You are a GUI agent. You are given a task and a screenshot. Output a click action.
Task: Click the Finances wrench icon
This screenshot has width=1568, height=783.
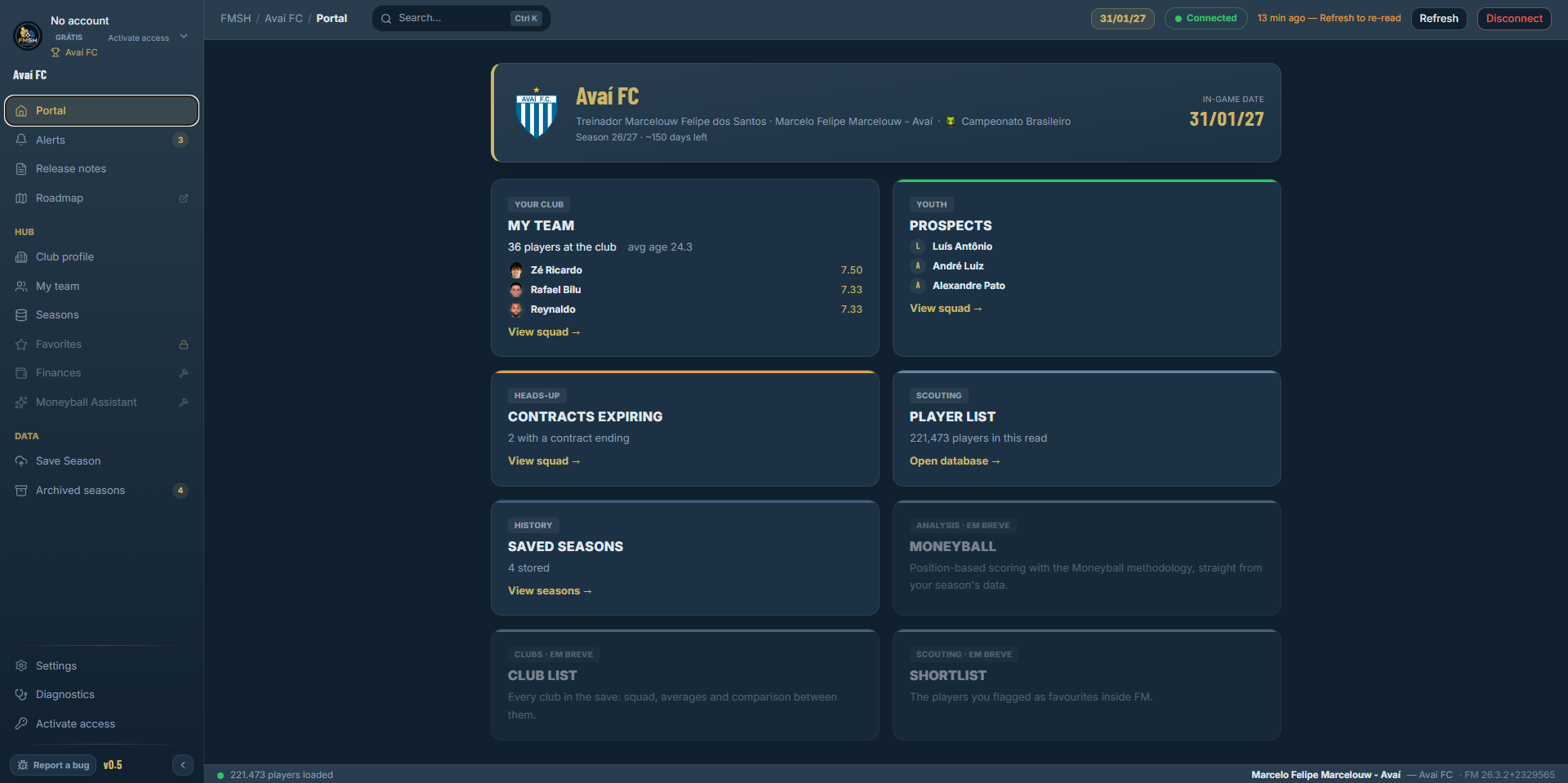tap(184, 373)
